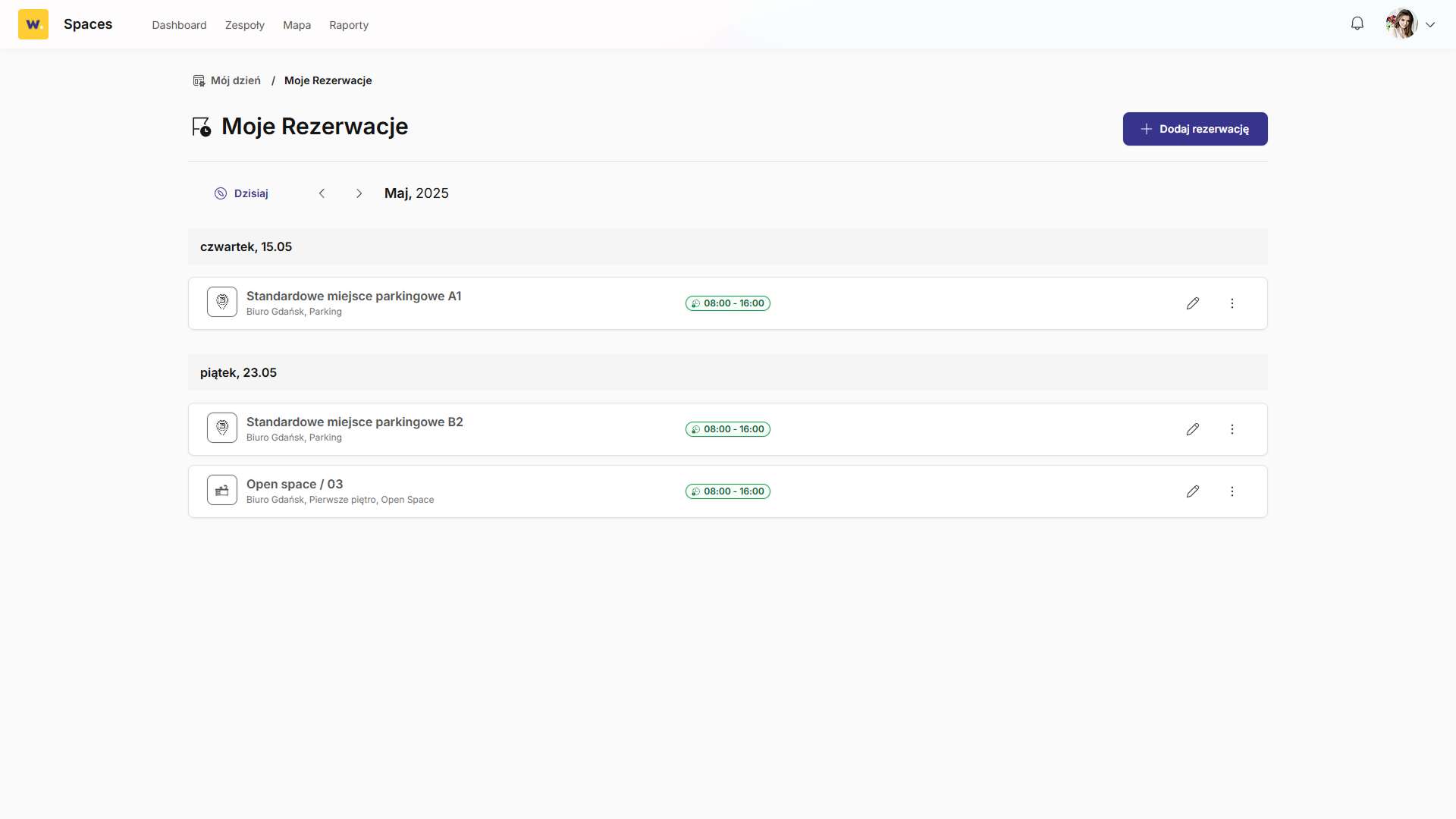Click the Moje Rezerwacje heading icon

201,127
